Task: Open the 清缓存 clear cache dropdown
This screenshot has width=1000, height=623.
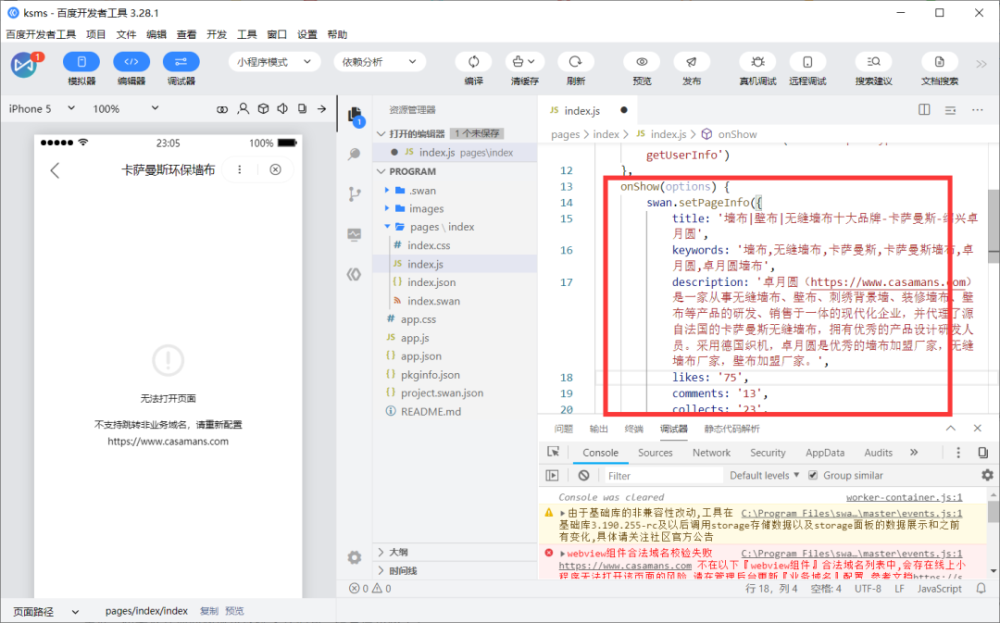Action: [524, 62]
